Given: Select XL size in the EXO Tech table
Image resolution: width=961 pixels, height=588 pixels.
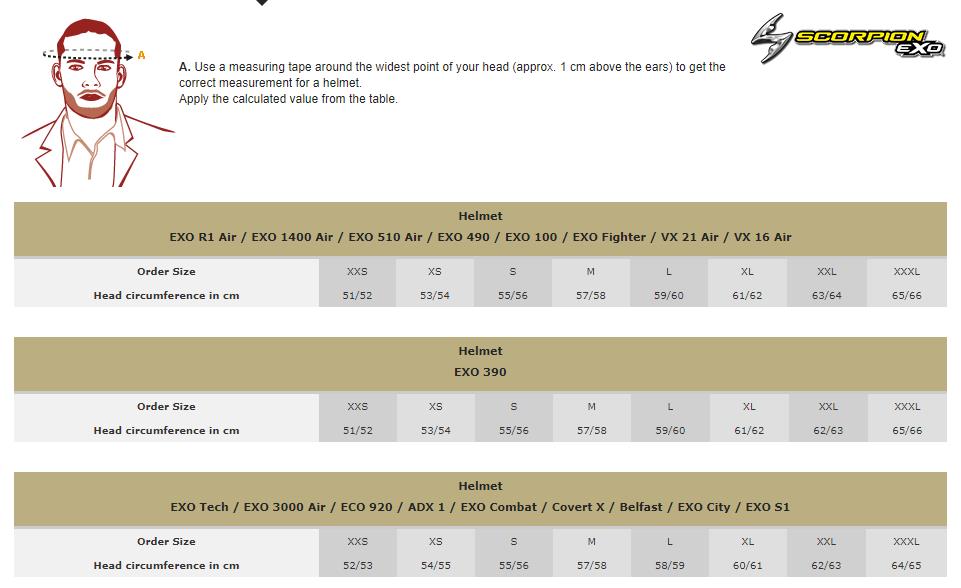Looking at the screenshot, I should click(x=748, y=542).
